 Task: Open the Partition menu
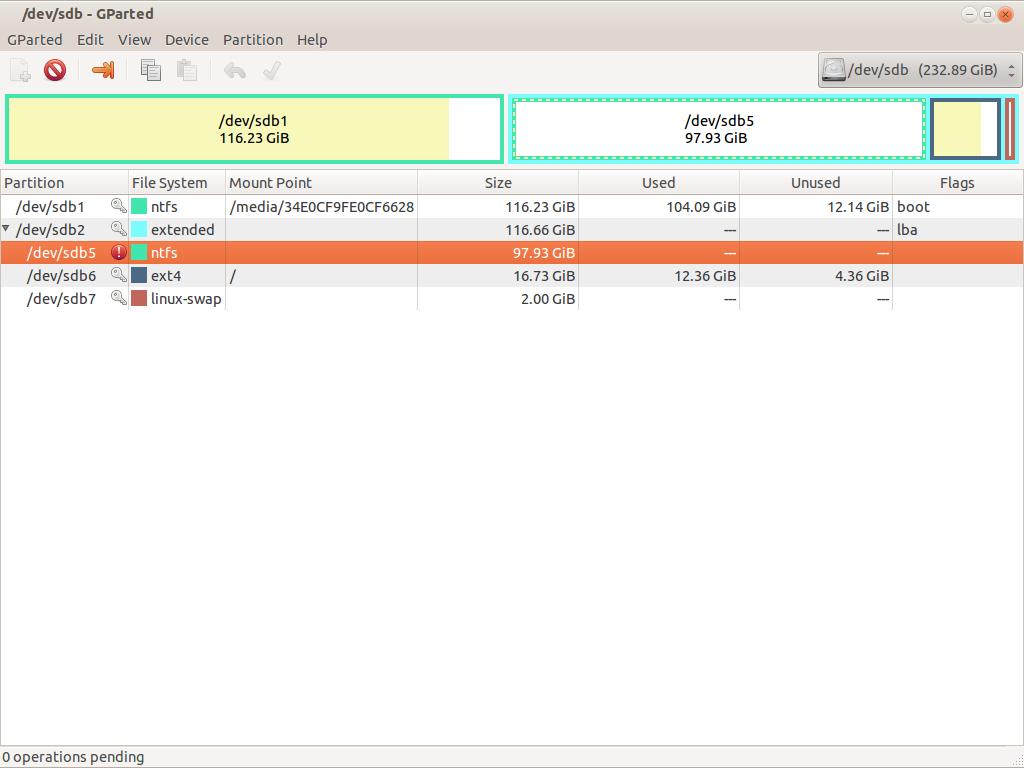pyautogui.click(x=252, y=40)
